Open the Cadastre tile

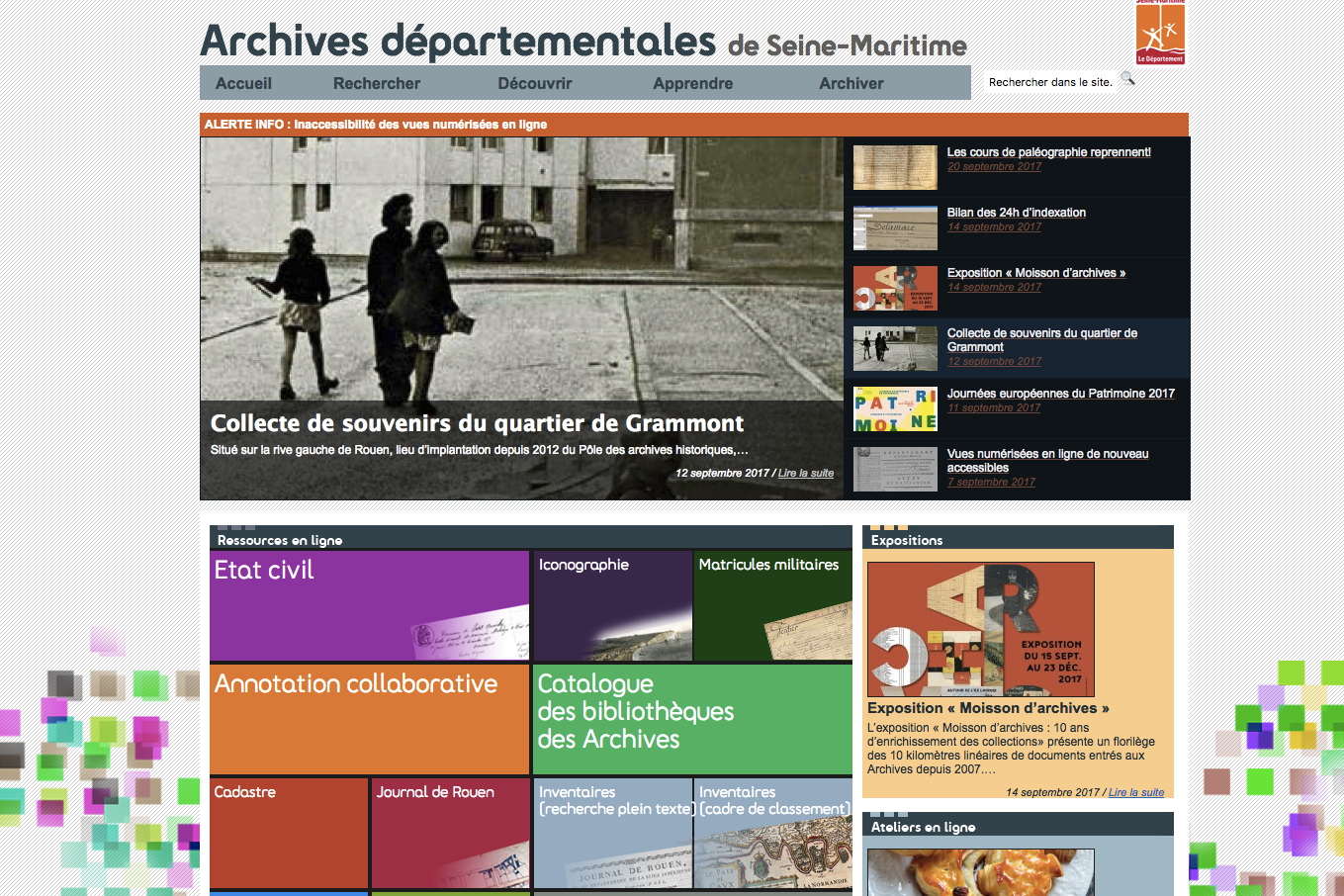[x=289, y=833]
